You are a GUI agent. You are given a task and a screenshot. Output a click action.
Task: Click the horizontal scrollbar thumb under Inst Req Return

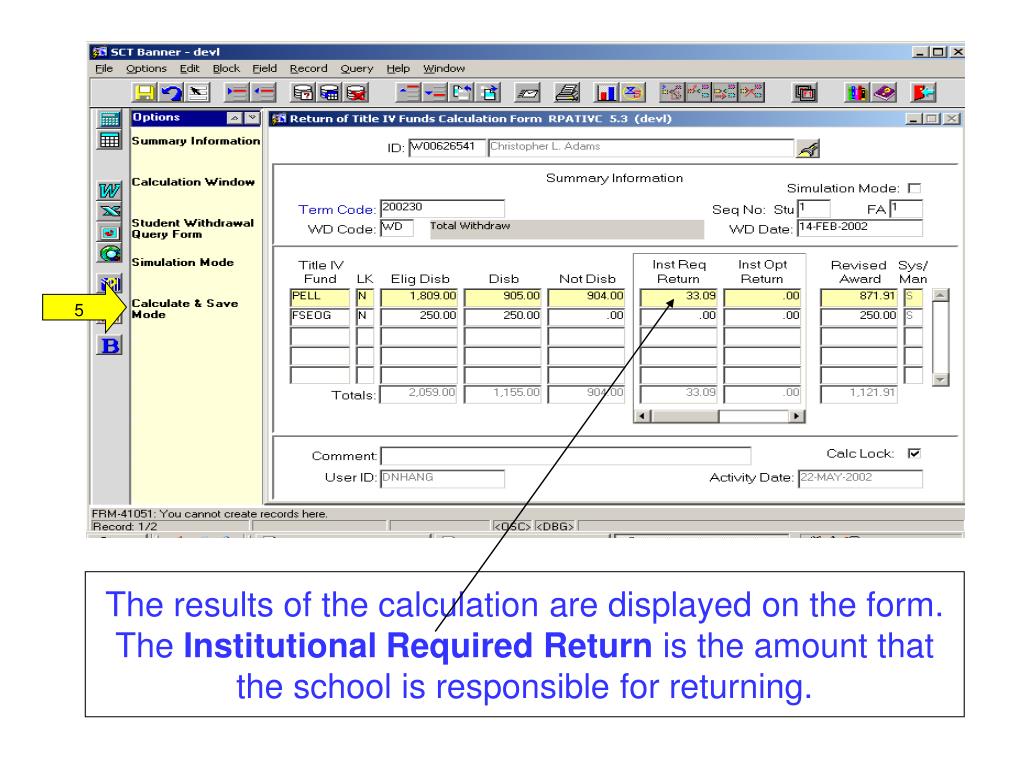pyautogui.click(x=685, y=416)
